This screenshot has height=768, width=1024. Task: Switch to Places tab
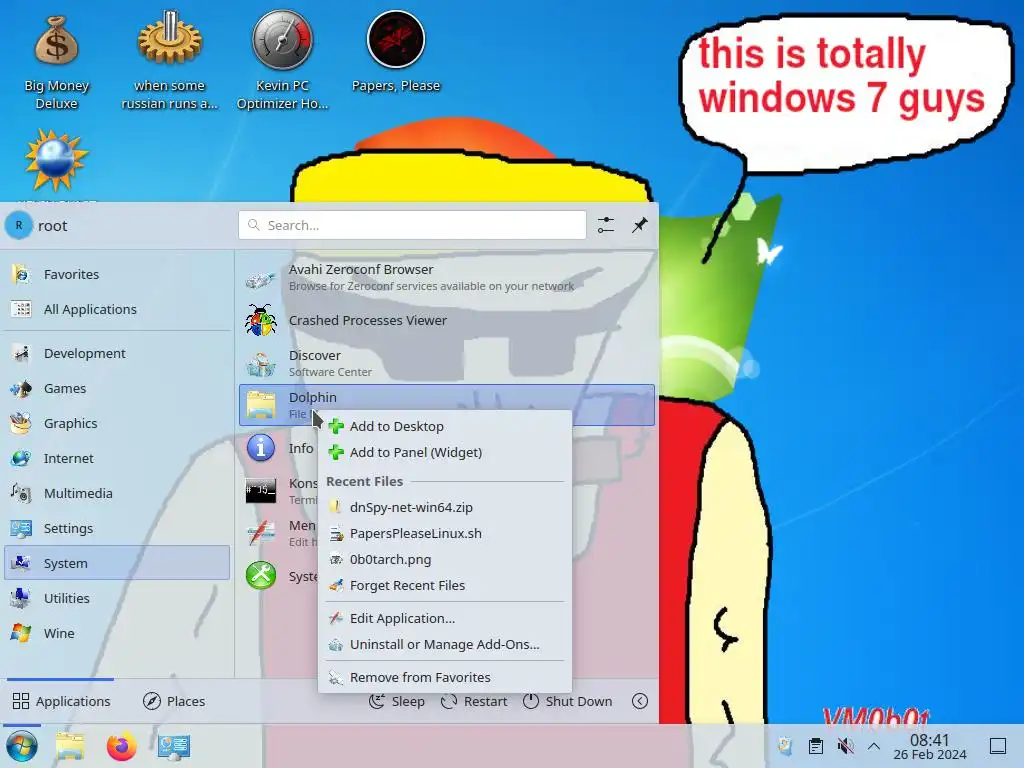click(x=174, y=701)
